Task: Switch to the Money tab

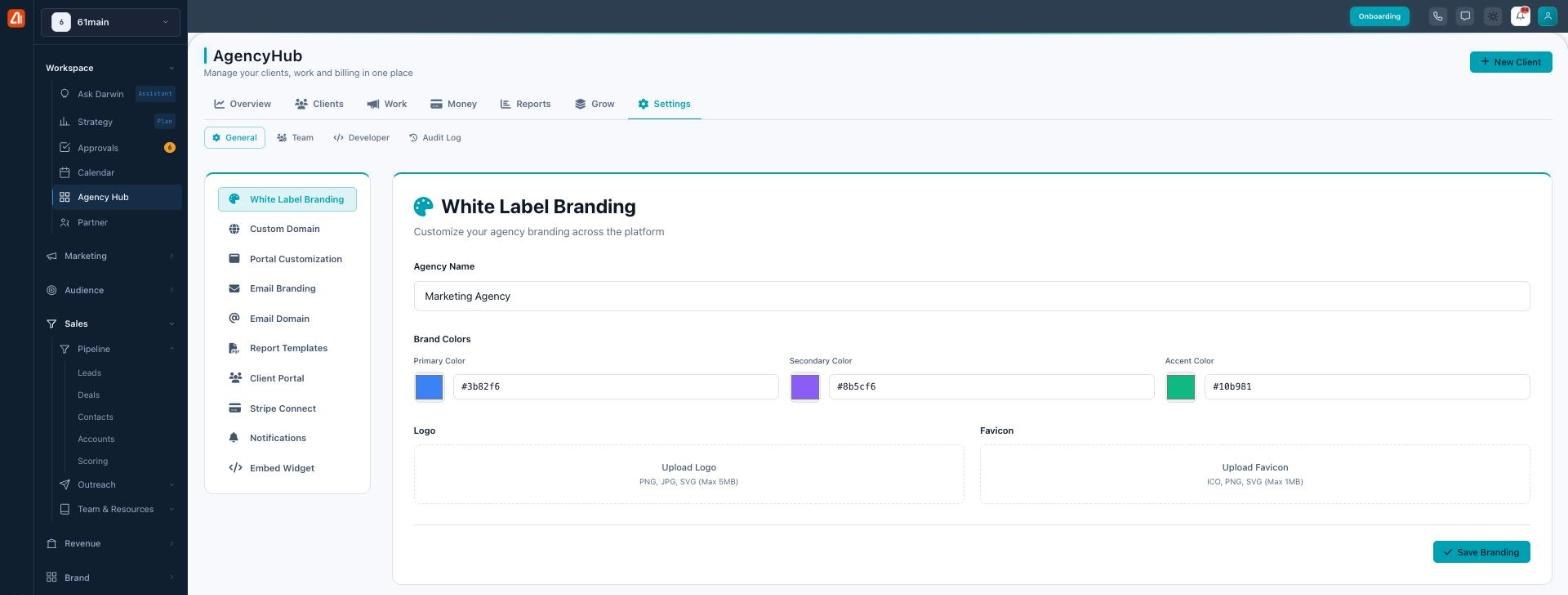Action: 453,104
